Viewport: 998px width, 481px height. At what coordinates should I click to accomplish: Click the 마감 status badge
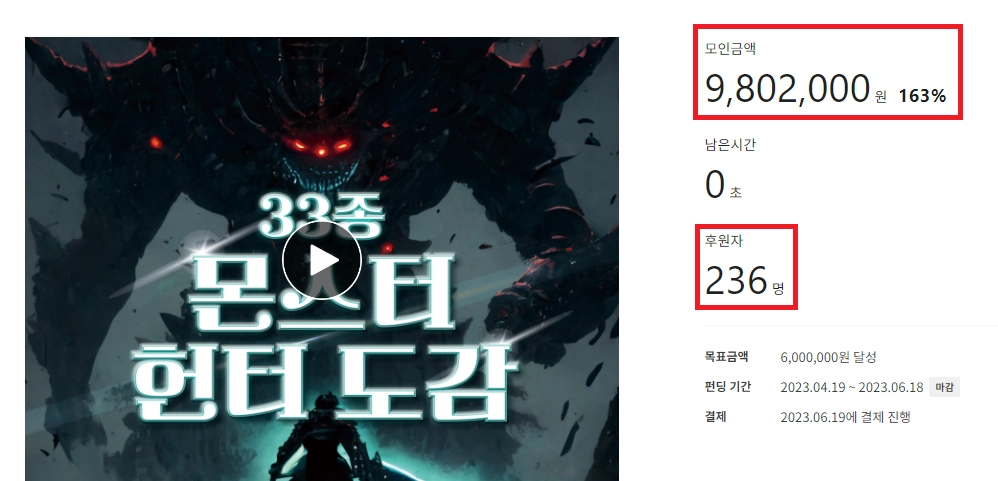point(945,387)
